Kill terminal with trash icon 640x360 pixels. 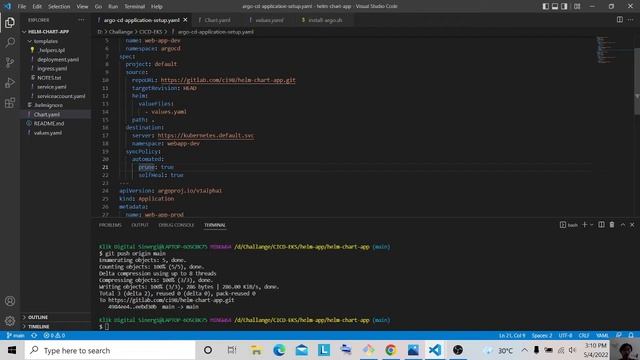[x=612, y=225]
